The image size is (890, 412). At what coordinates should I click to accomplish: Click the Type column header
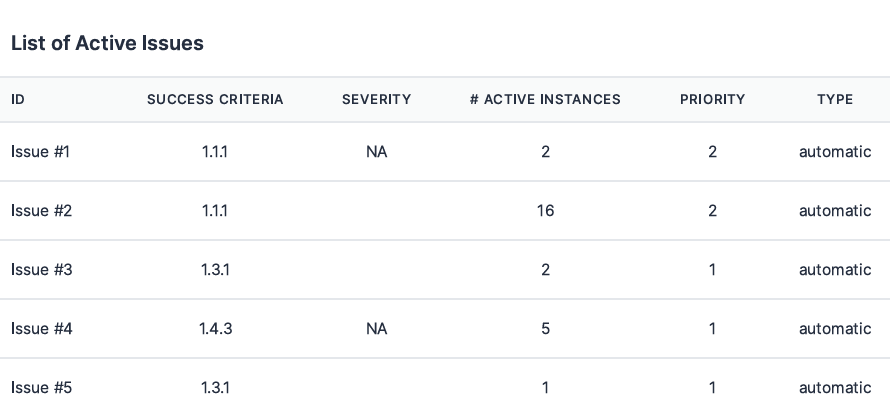click(x=834, y=99)
